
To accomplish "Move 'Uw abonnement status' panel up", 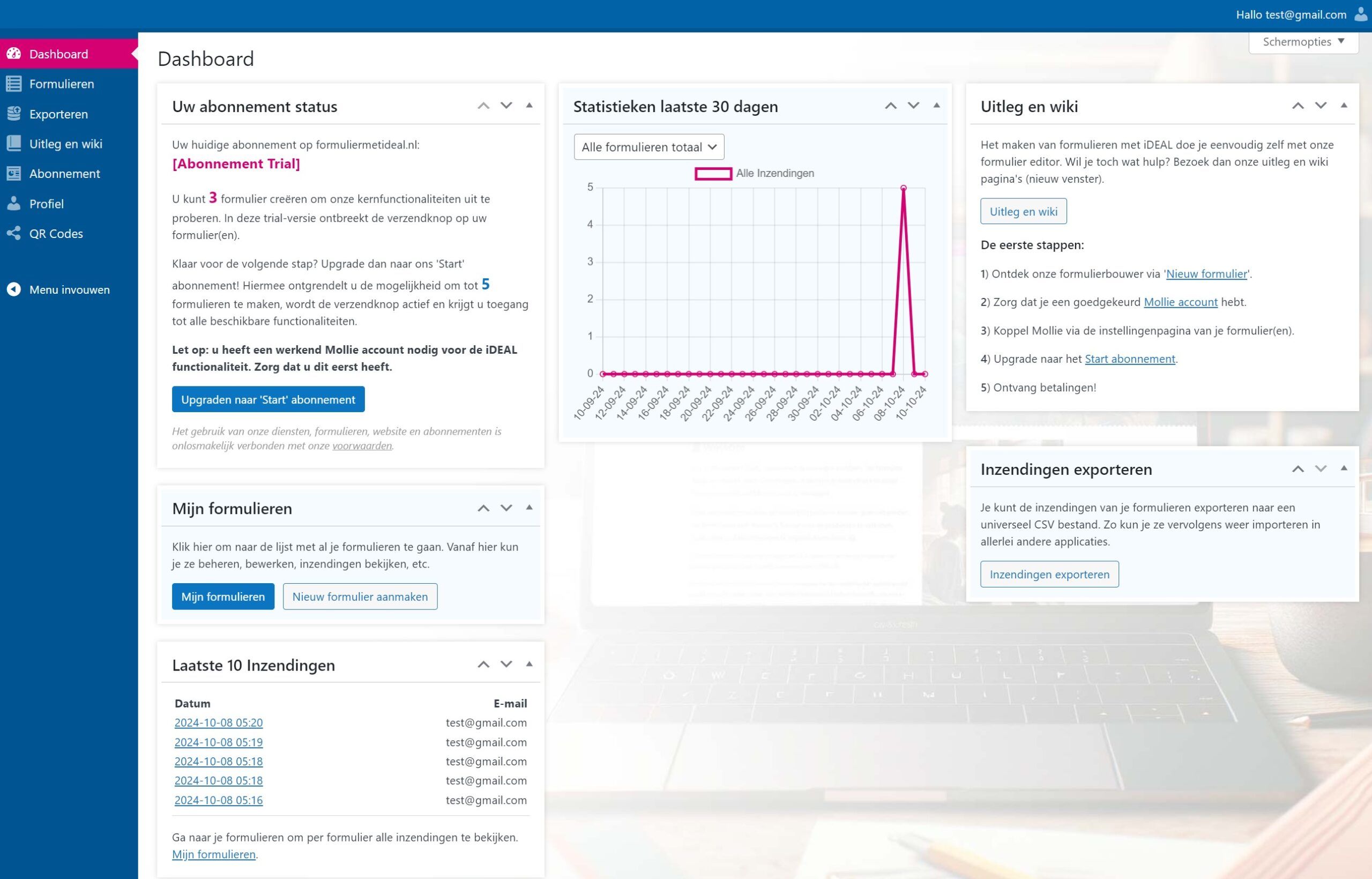I will [483, 106].
